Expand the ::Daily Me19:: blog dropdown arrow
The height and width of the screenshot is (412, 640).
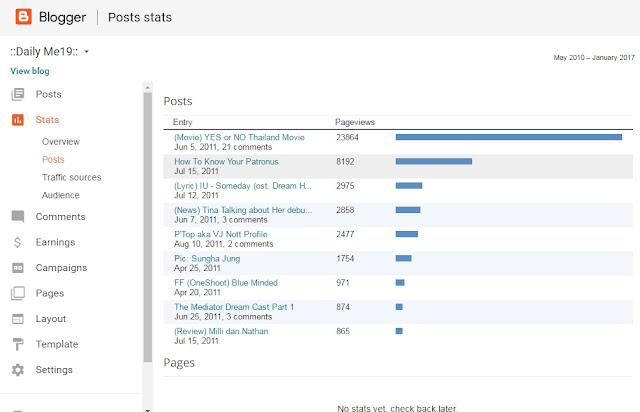click(86, 52)
